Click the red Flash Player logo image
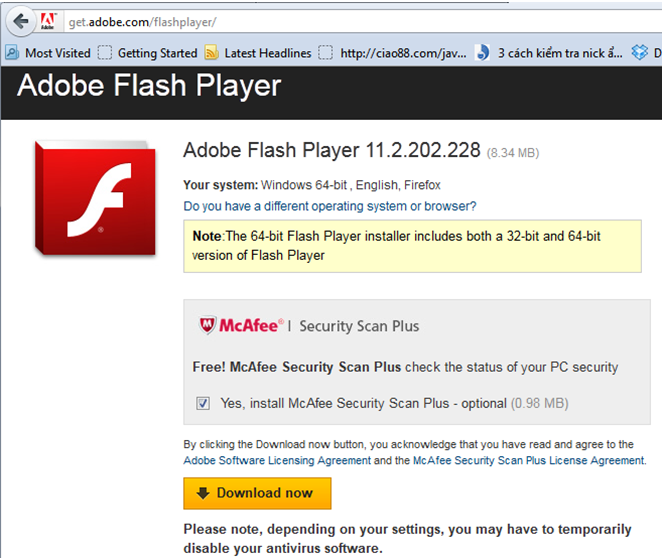The height and width of the screenshot is (558, 664). point(95,198)
